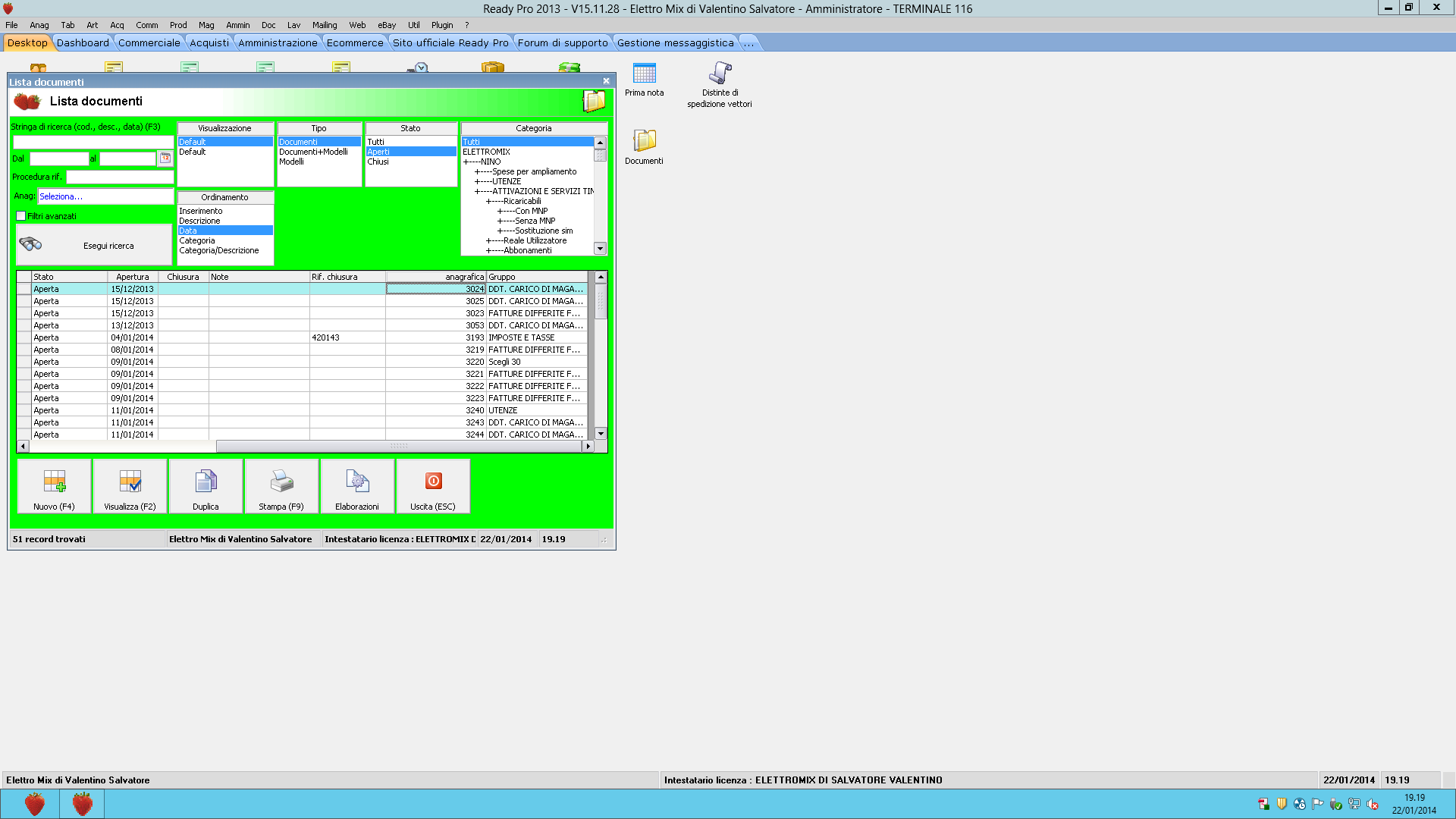Select Abbonamenti in the Categoria tree

(x=519, y=250)
